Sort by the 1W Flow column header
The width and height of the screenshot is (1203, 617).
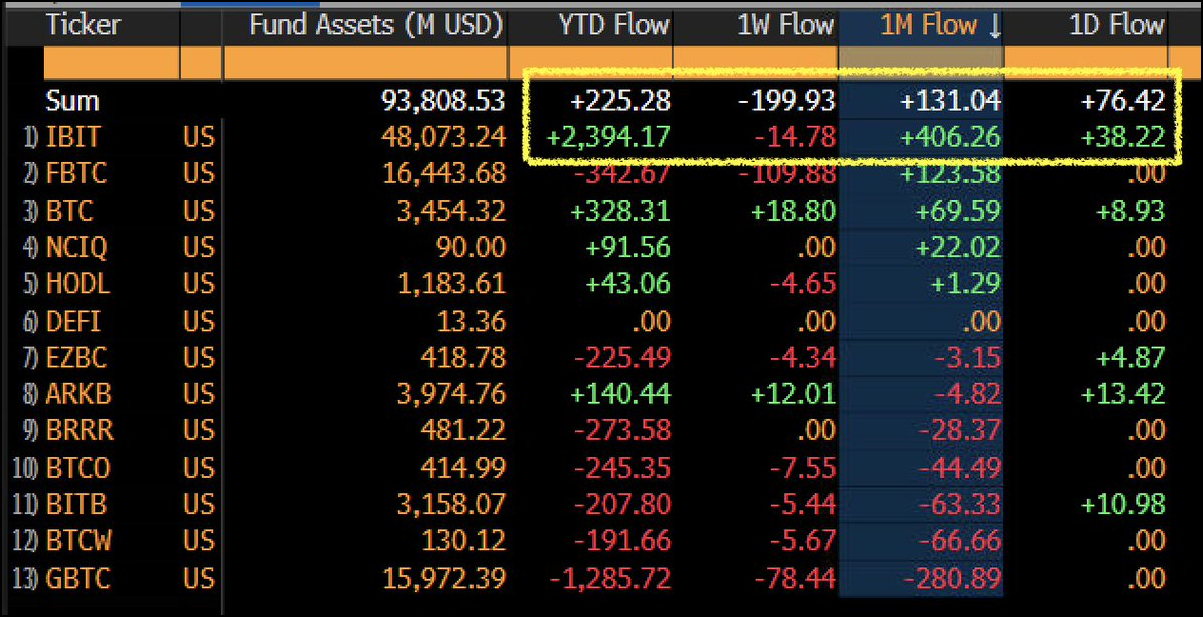784,26
